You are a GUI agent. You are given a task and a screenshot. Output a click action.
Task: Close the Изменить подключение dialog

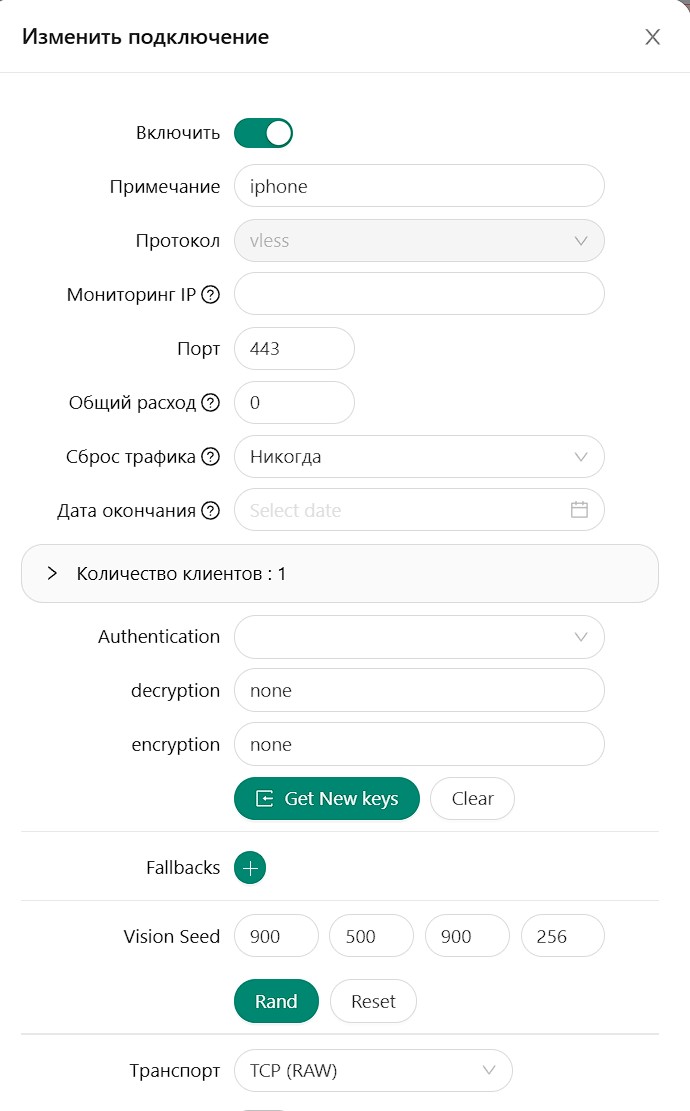tap(653, 36)
